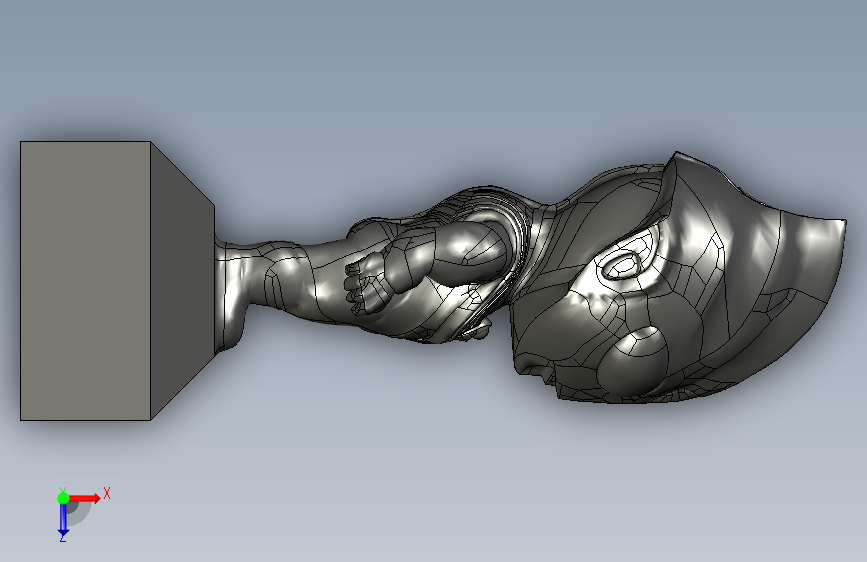Click the green Y axis dot on triad
Screen dimensions: 867x562
click(x=63, y=498)
